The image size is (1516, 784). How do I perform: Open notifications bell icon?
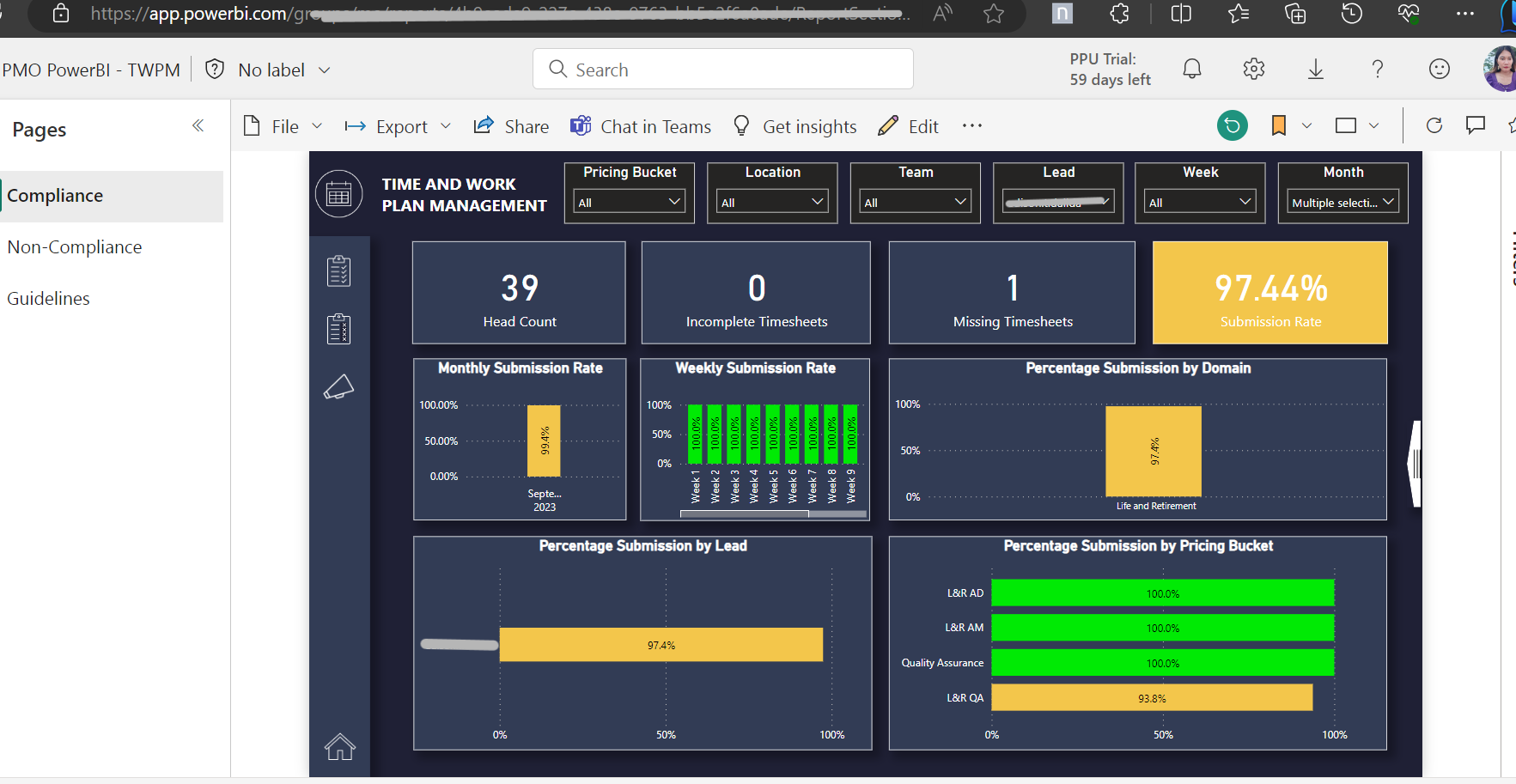coord(1192,69)
